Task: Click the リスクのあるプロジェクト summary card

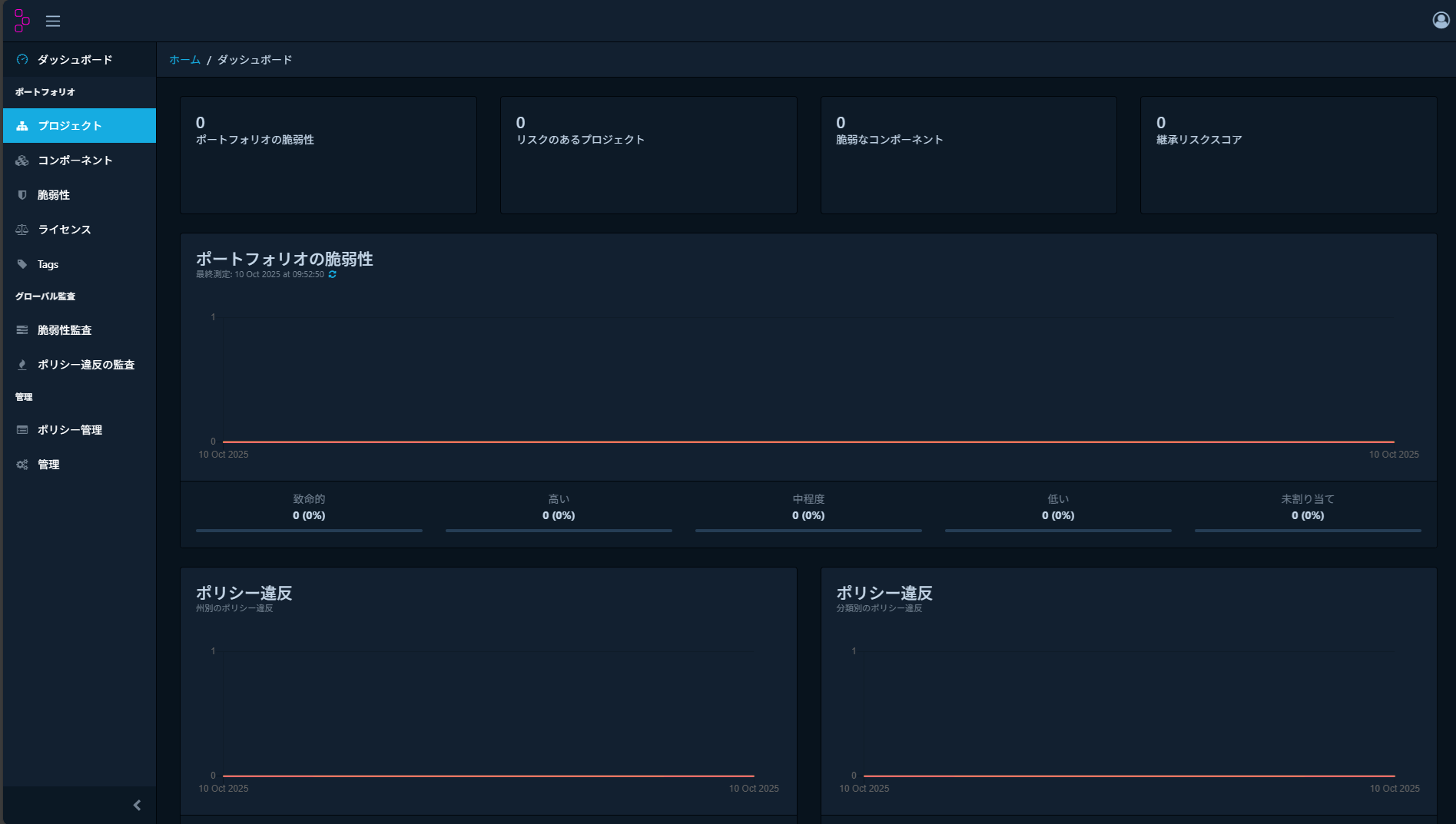Action: 648,154
